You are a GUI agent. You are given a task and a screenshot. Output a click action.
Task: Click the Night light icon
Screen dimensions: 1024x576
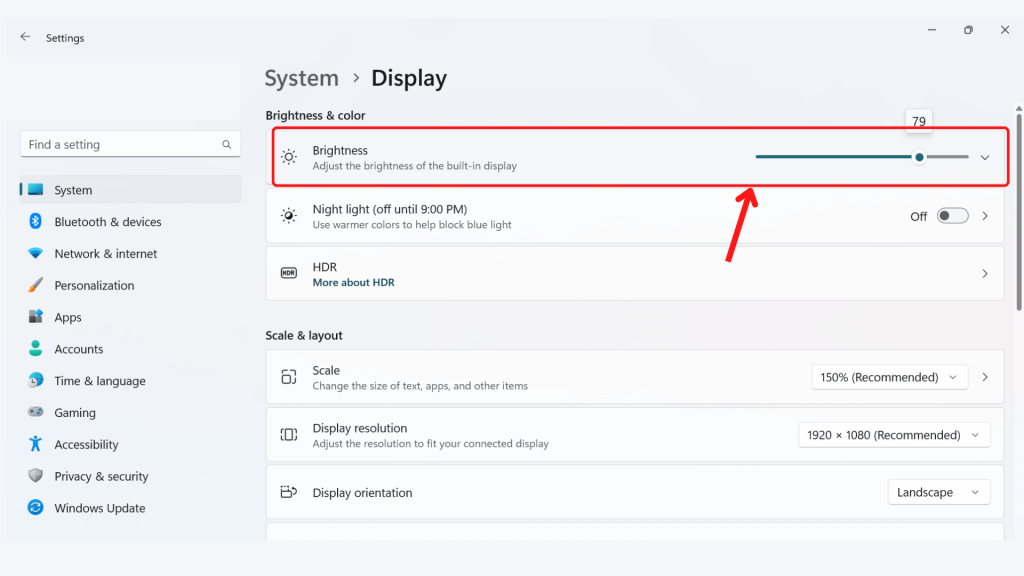tap(289, 216)
